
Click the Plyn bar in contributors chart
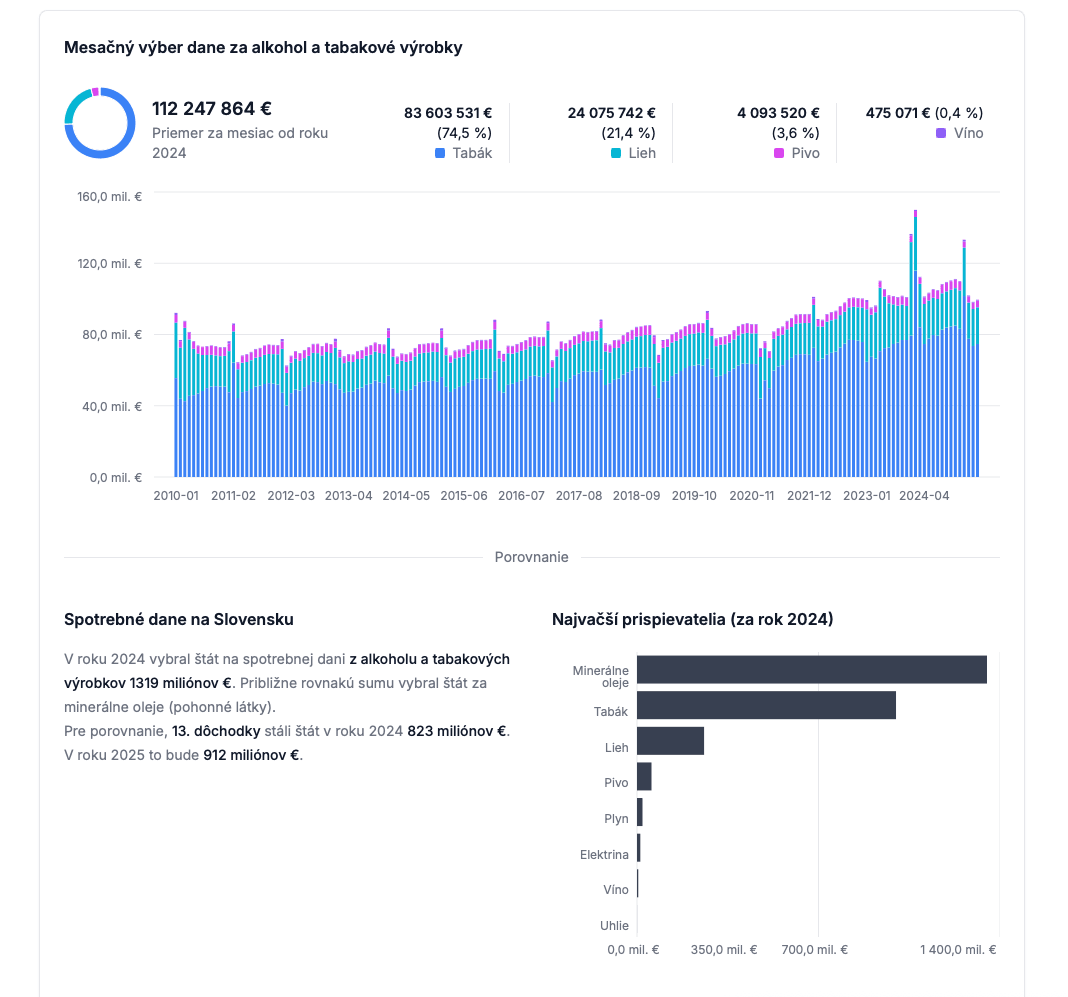coord(639,813)
